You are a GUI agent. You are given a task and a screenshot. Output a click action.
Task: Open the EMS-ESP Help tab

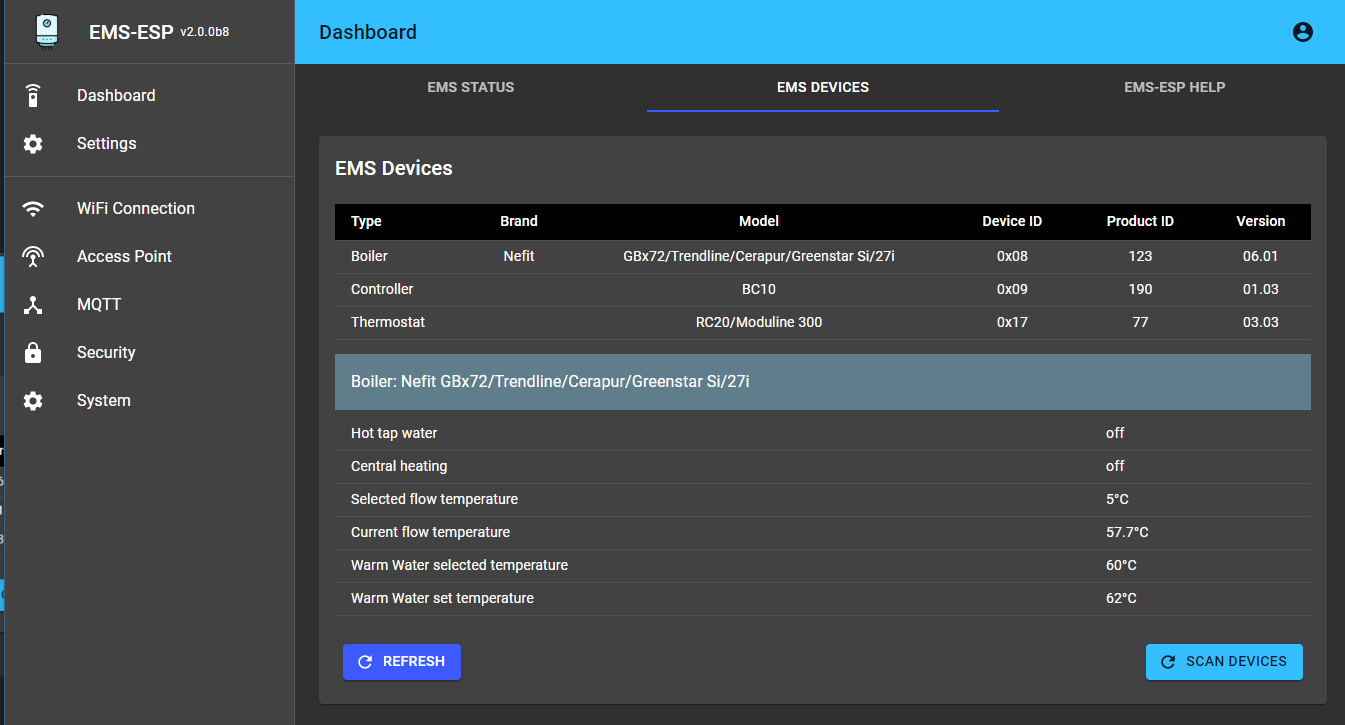tap(1174, 87)
